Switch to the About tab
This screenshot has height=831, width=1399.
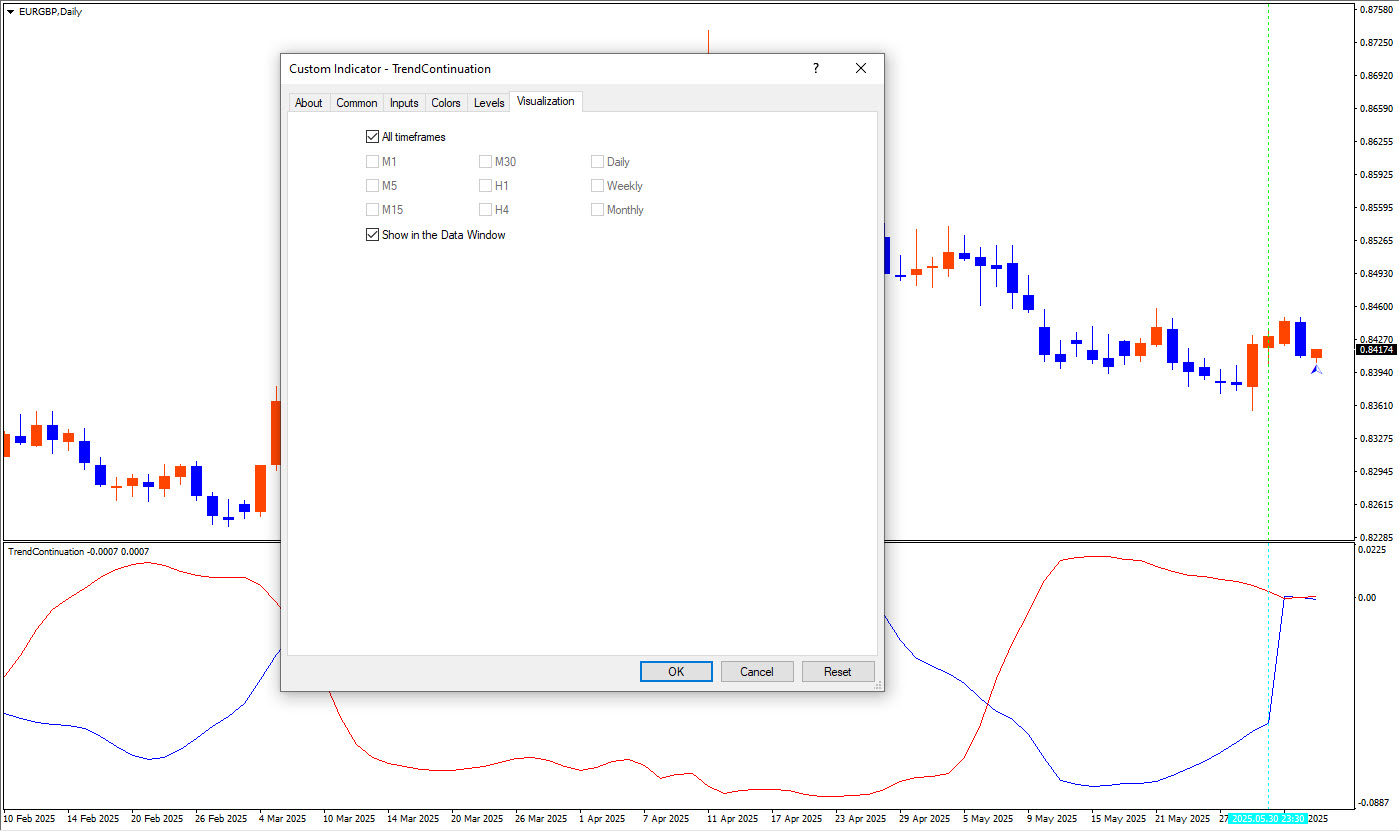(x=309, y=103)
